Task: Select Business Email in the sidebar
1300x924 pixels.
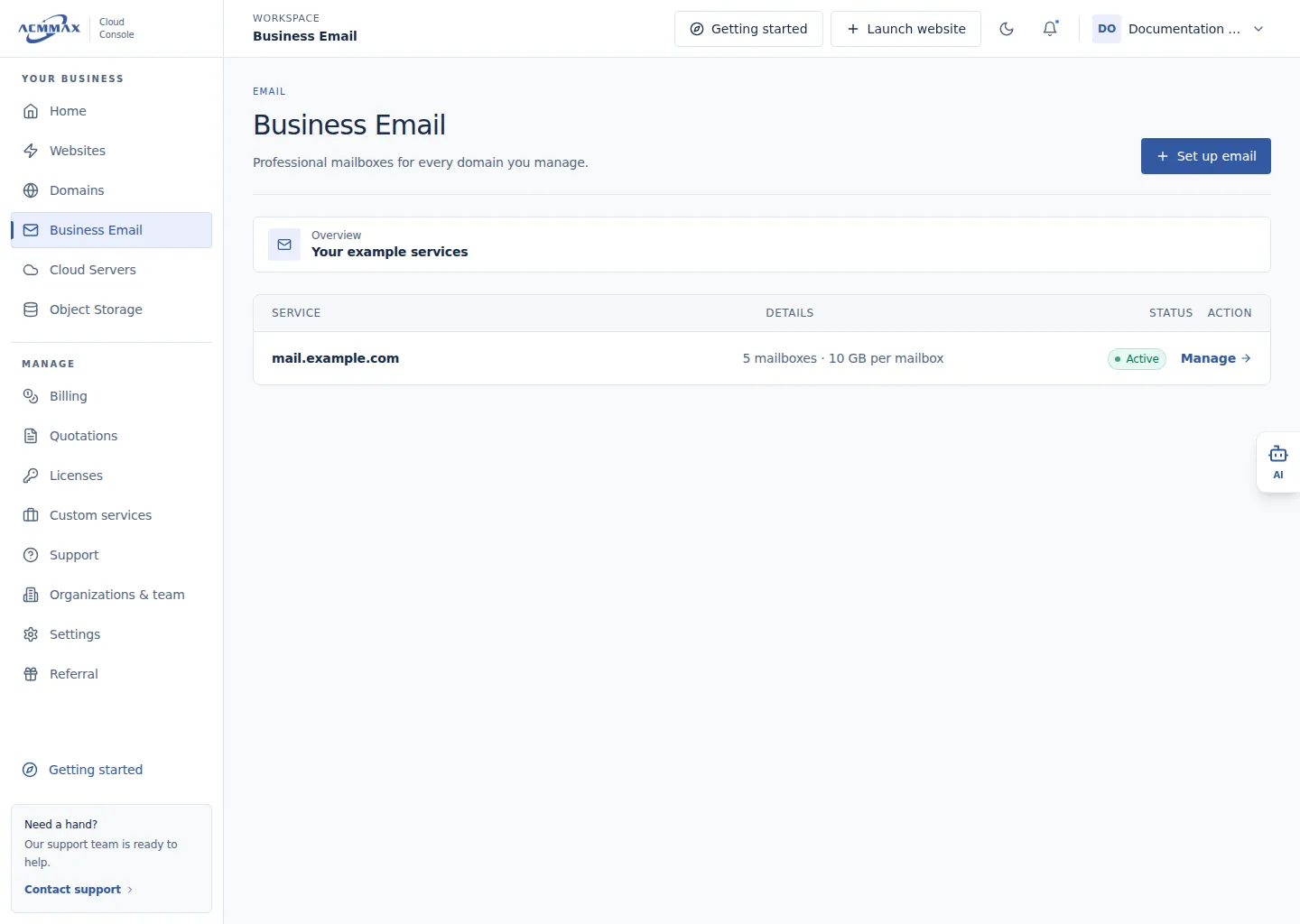Action: click(x=111, y=230)
